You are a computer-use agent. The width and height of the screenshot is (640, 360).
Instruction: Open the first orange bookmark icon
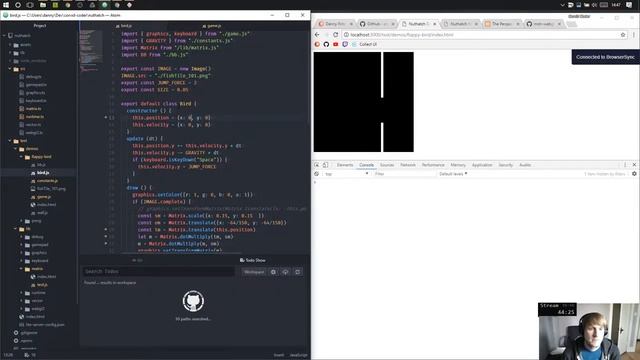pyautogui.click(x=317, y=44)
